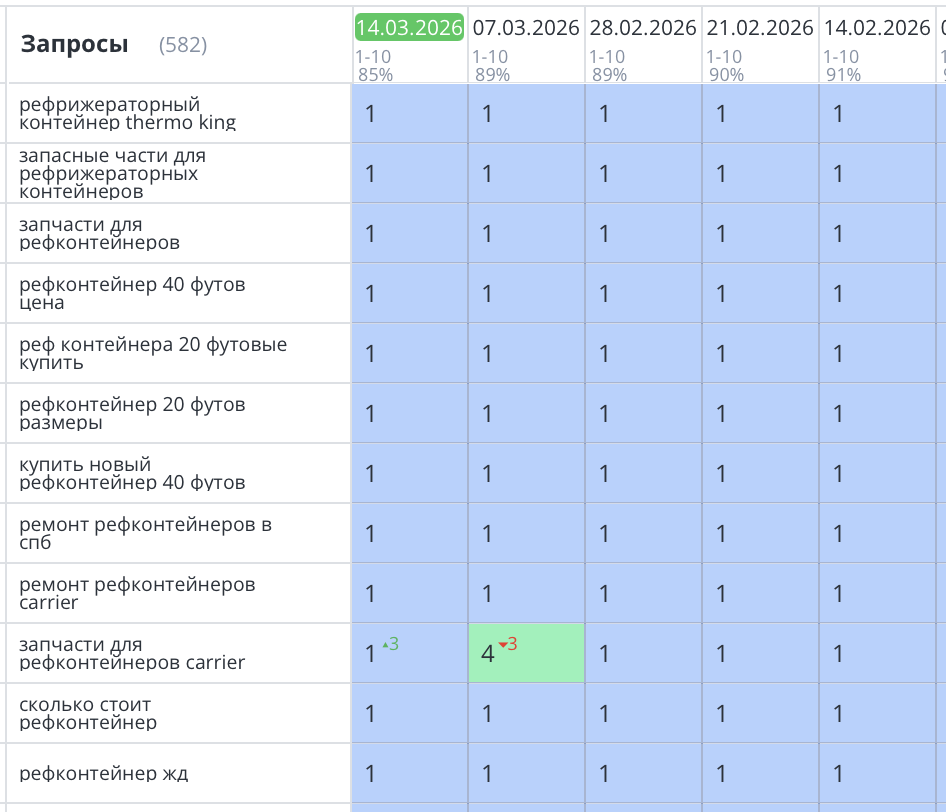Select the 07.03.2026 date column header
Viewport: 946px width, 812px height.
point(525,28)
